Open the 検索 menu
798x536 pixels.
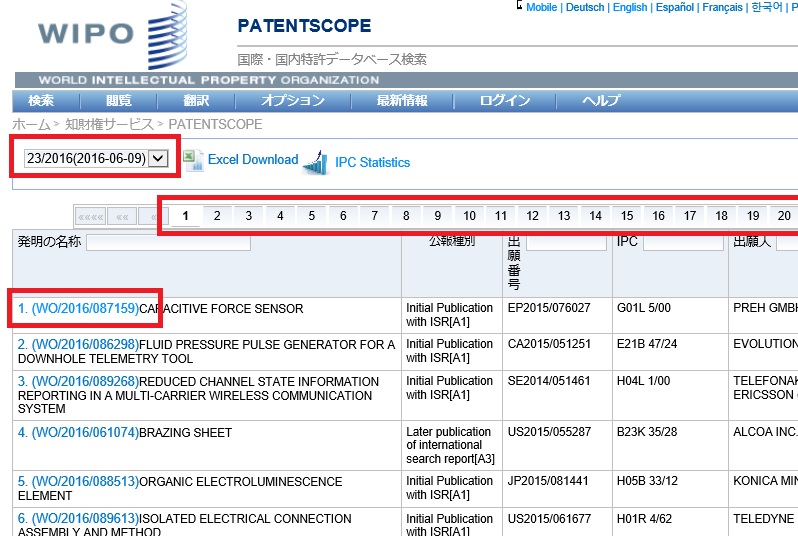[x=41, y=100]
